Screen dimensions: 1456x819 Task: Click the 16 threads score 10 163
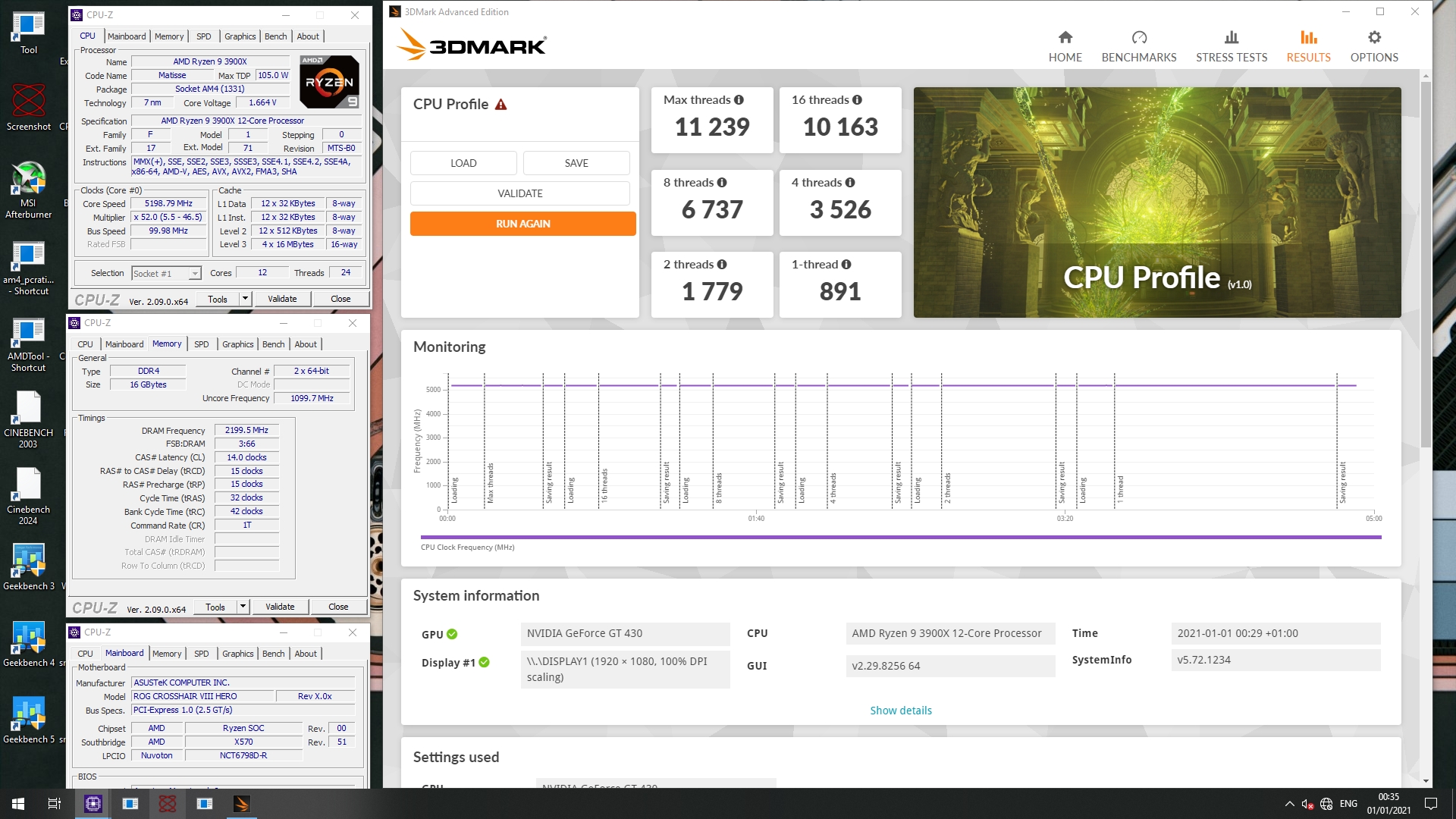(x=840, y=127)
